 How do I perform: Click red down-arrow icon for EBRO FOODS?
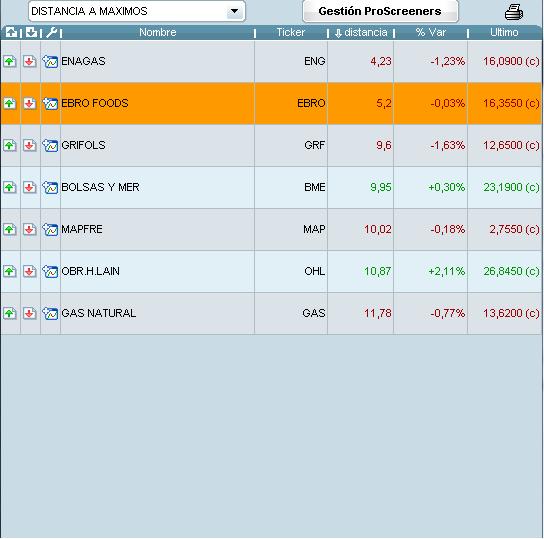[30, 103]
